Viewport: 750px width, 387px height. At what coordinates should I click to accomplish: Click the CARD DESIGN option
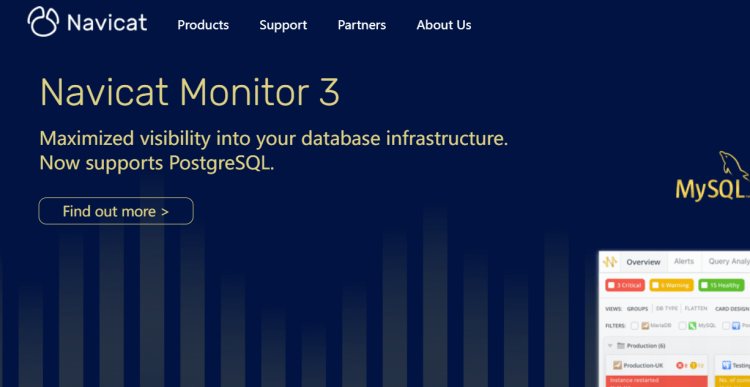[732, 309]
